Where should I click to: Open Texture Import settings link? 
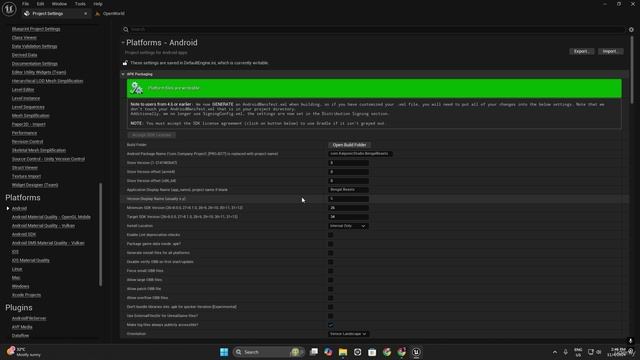26,176
